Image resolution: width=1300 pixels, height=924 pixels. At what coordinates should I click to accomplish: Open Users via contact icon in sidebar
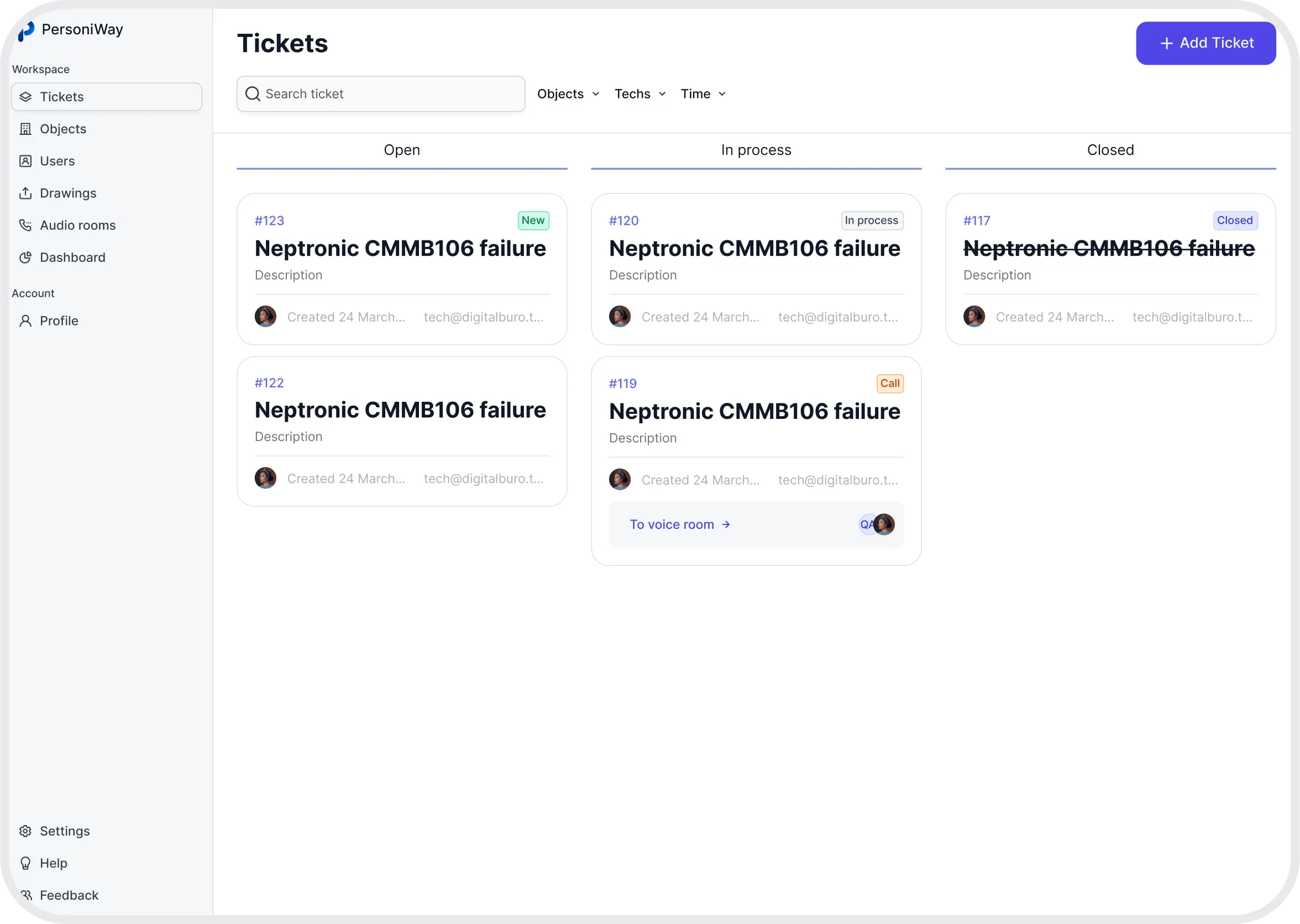[x=25, y=161]
